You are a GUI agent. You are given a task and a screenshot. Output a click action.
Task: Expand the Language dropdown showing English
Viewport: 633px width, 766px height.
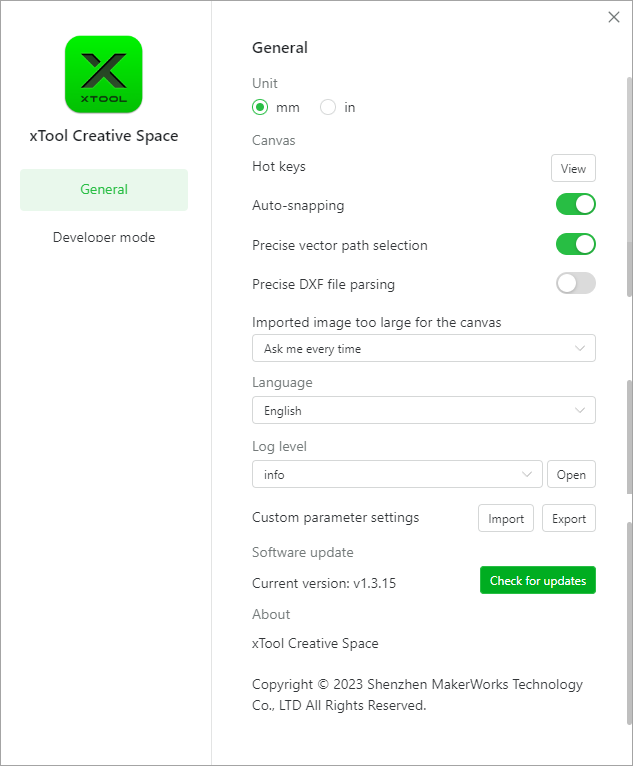tap(423, 411)
